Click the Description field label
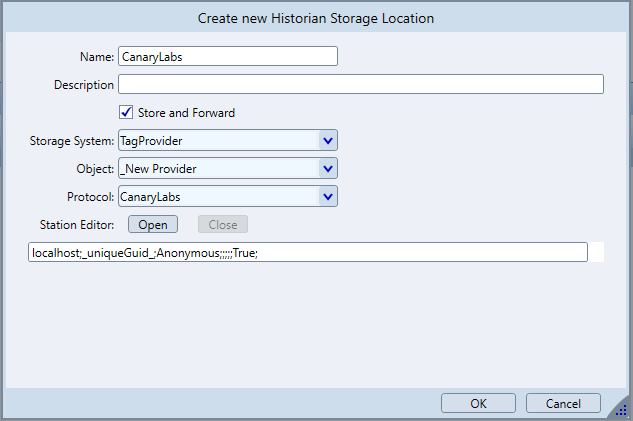 83,85
